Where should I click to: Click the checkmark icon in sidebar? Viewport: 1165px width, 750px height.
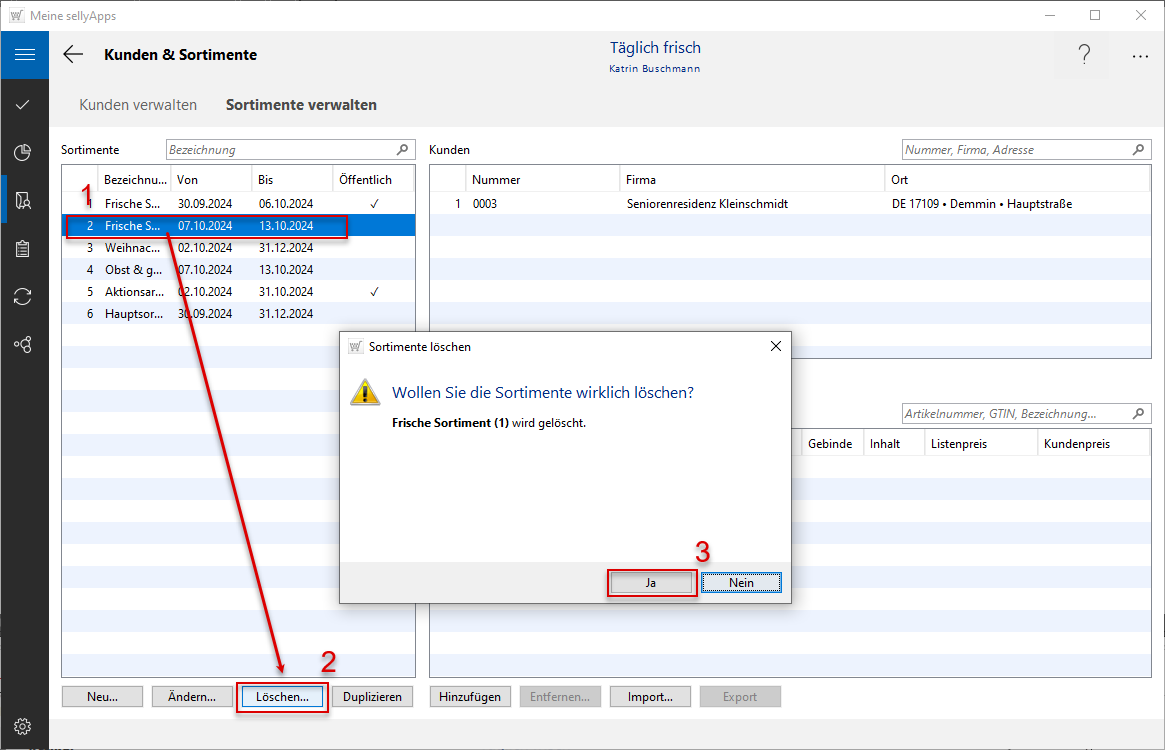tap(24, 105)
